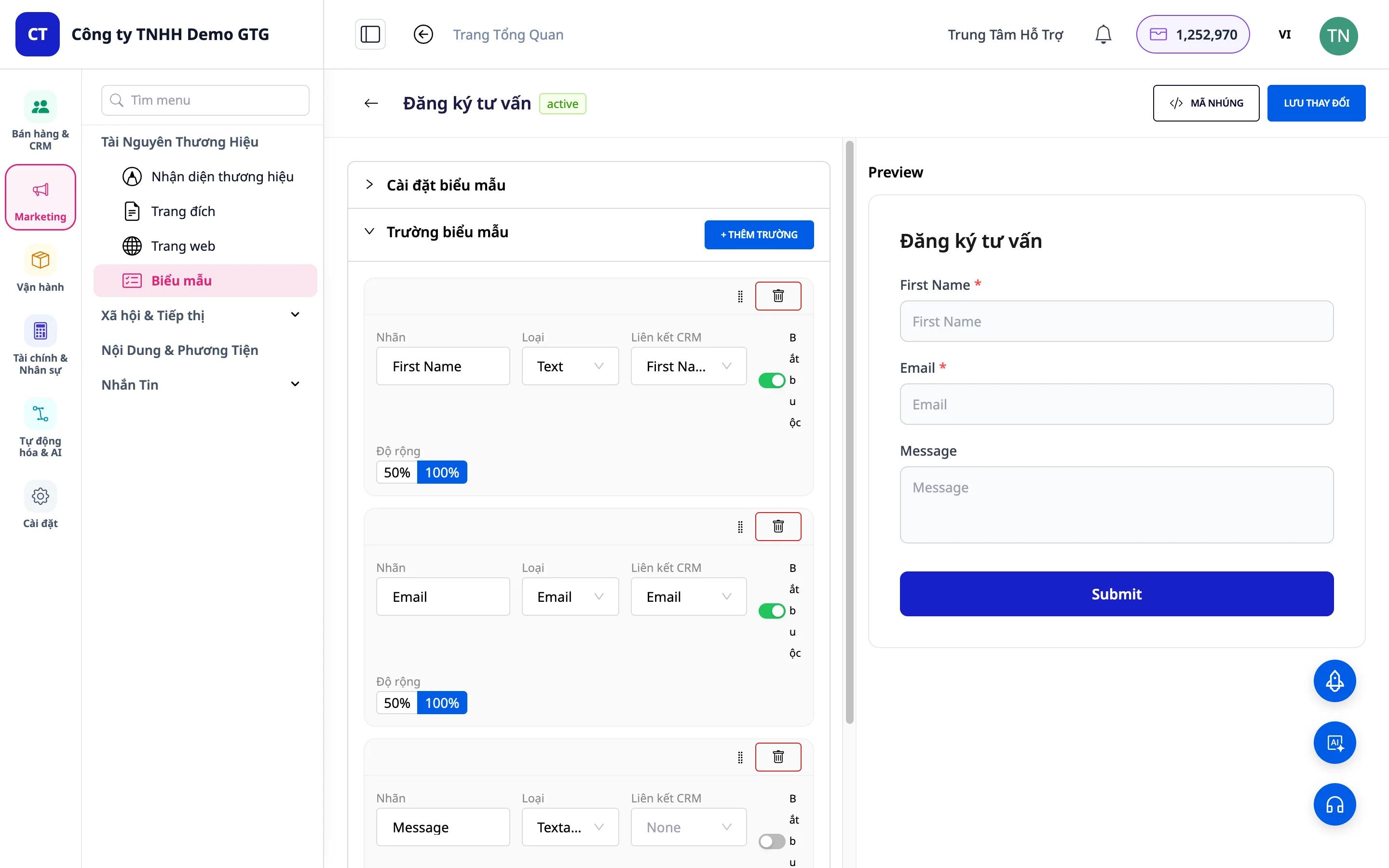Screen dimensions: 1389x868
Task: Toggle the sidebar panel icon
Action: tap(370, 34)
